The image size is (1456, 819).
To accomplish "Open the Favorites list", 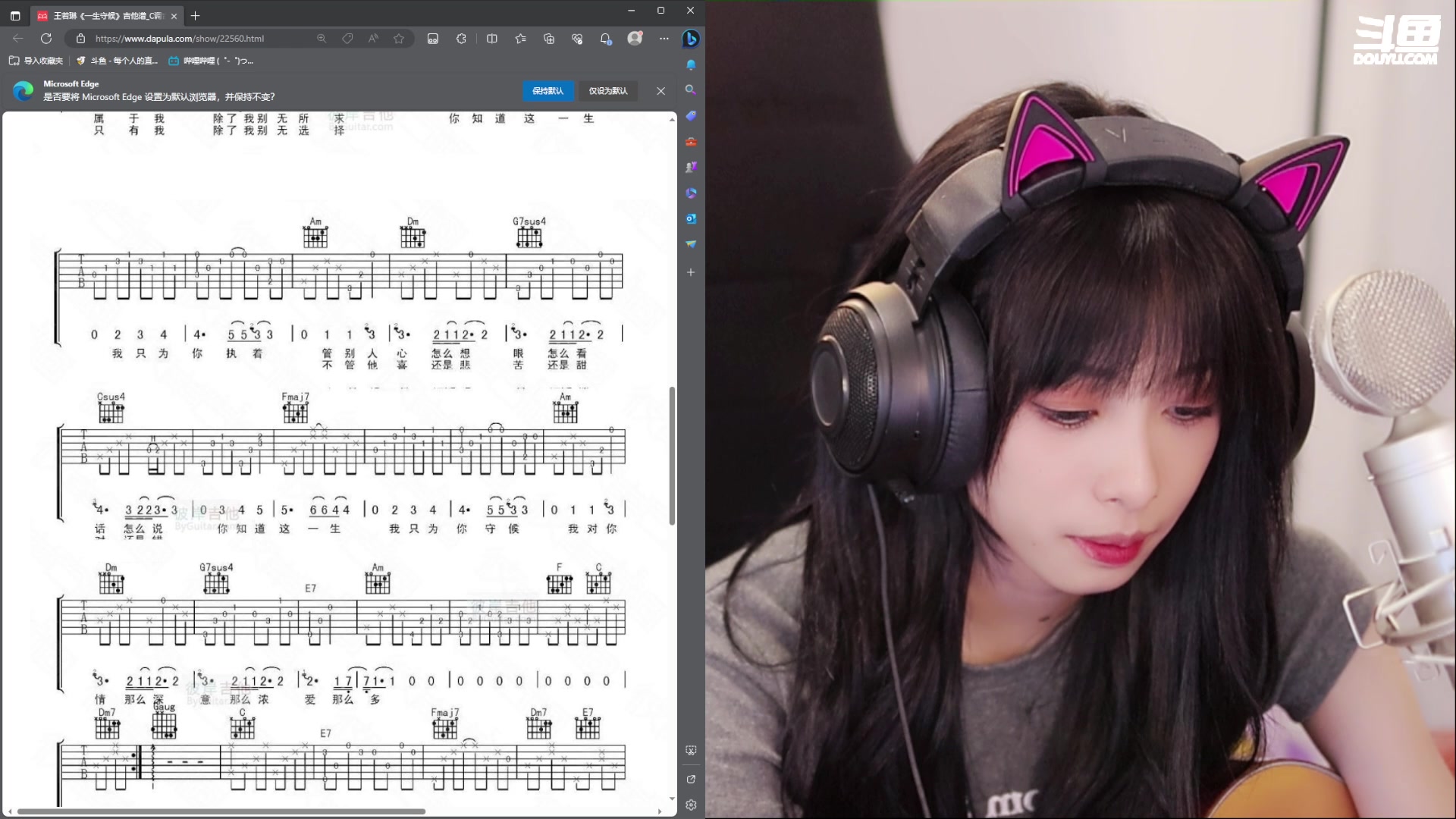I will (x=520, y=39).
